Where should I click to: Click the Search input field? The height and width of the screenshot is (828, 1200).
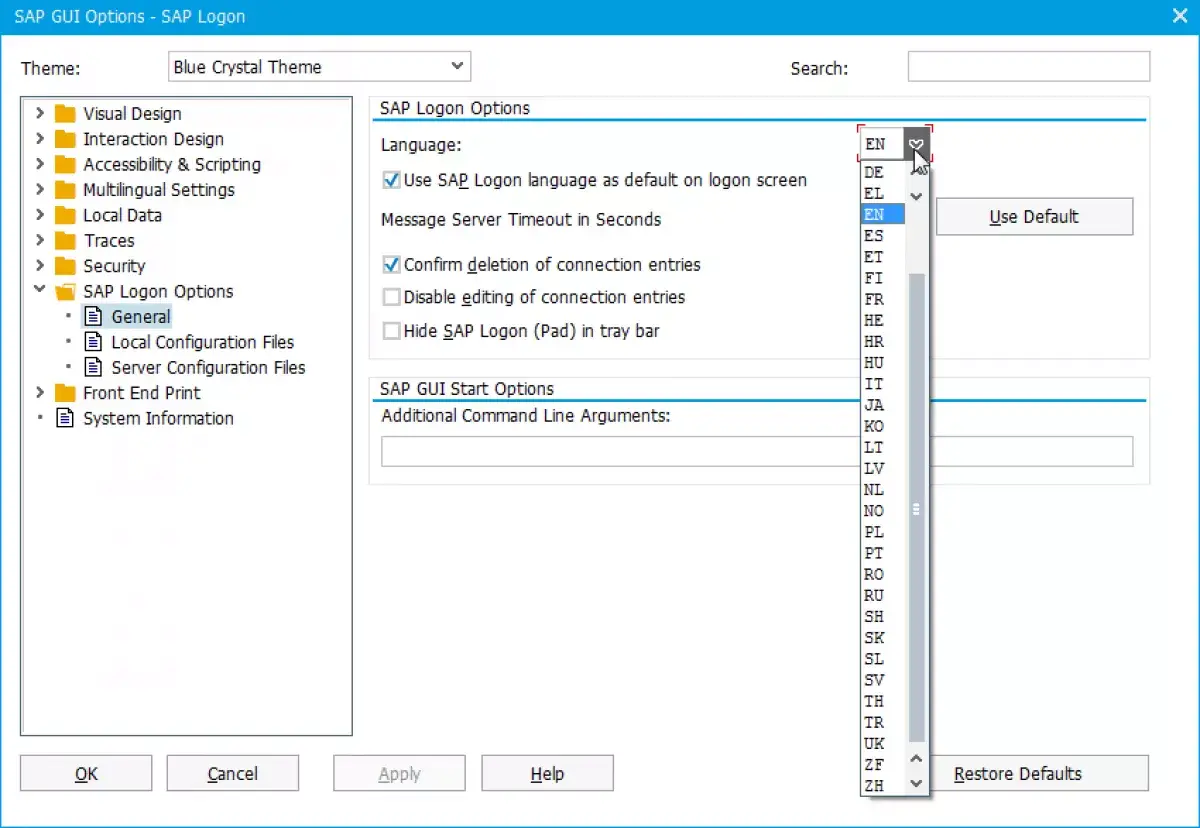tap(1028, 67)
